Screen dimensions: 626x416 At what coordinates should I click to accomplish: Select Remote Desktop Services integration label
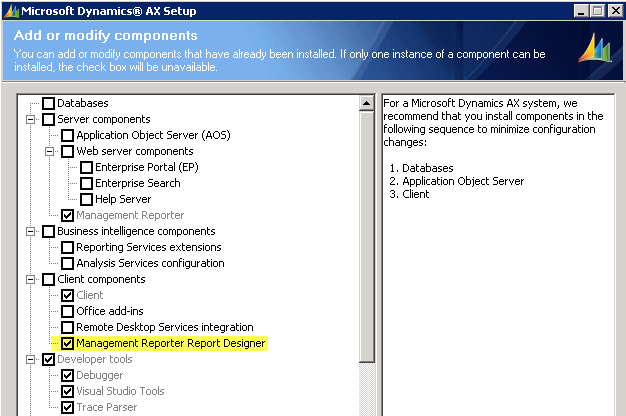click(x=164, y=327)
